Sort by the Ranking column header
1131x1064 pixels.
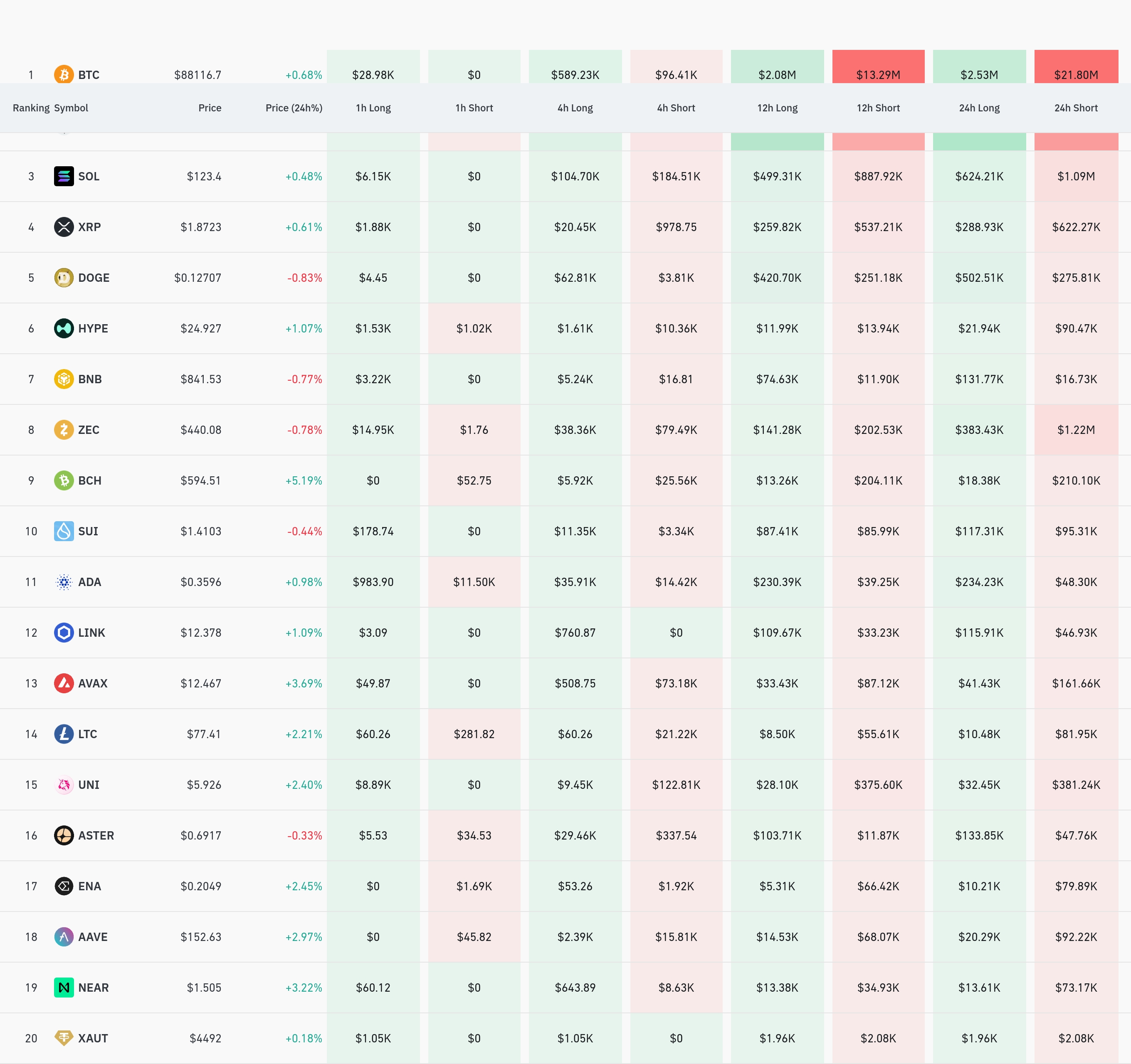coord(31,108)
